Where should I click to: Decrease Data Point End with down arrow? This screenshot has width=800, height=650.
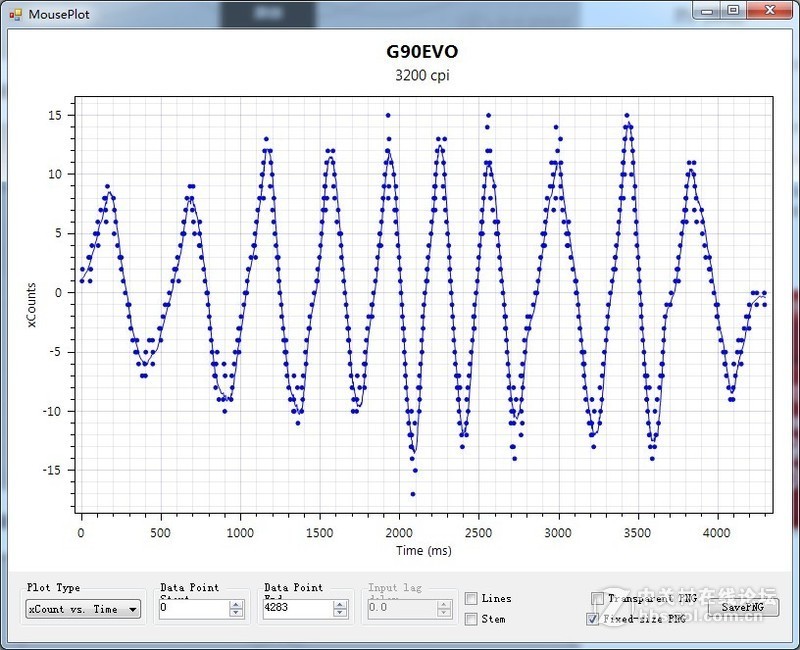point(340,613)
